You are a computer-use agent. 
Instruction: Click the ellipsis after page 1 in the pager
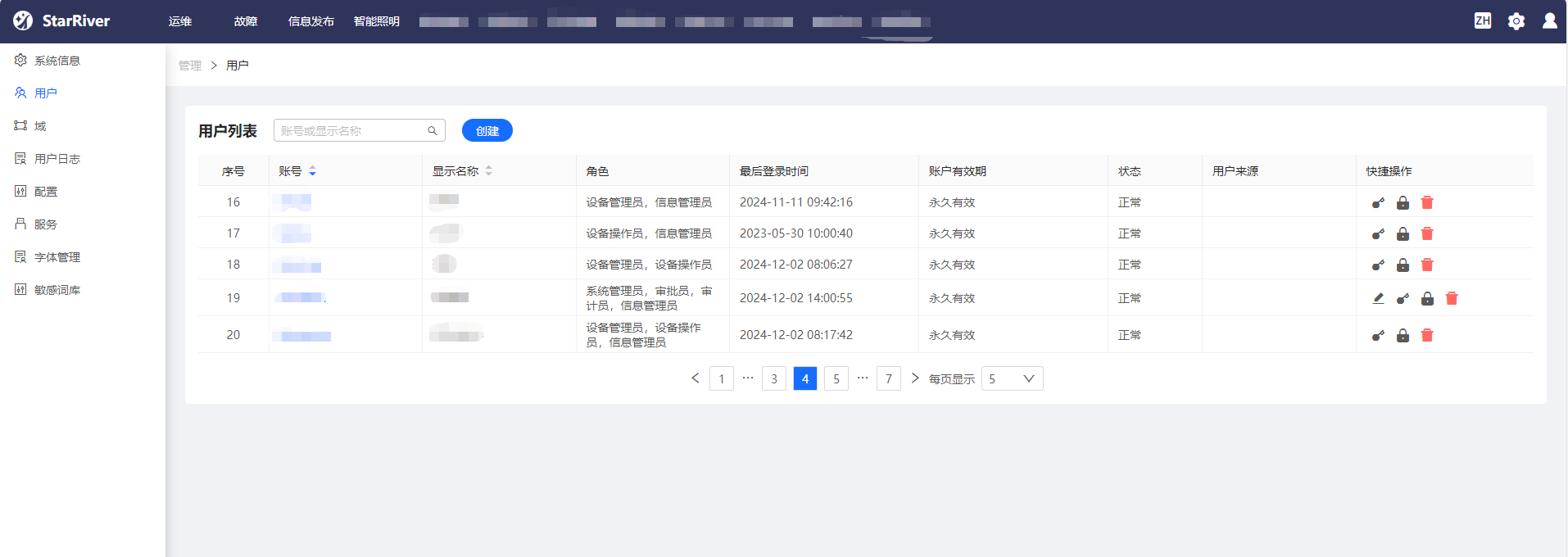click(x=748, y=378)
